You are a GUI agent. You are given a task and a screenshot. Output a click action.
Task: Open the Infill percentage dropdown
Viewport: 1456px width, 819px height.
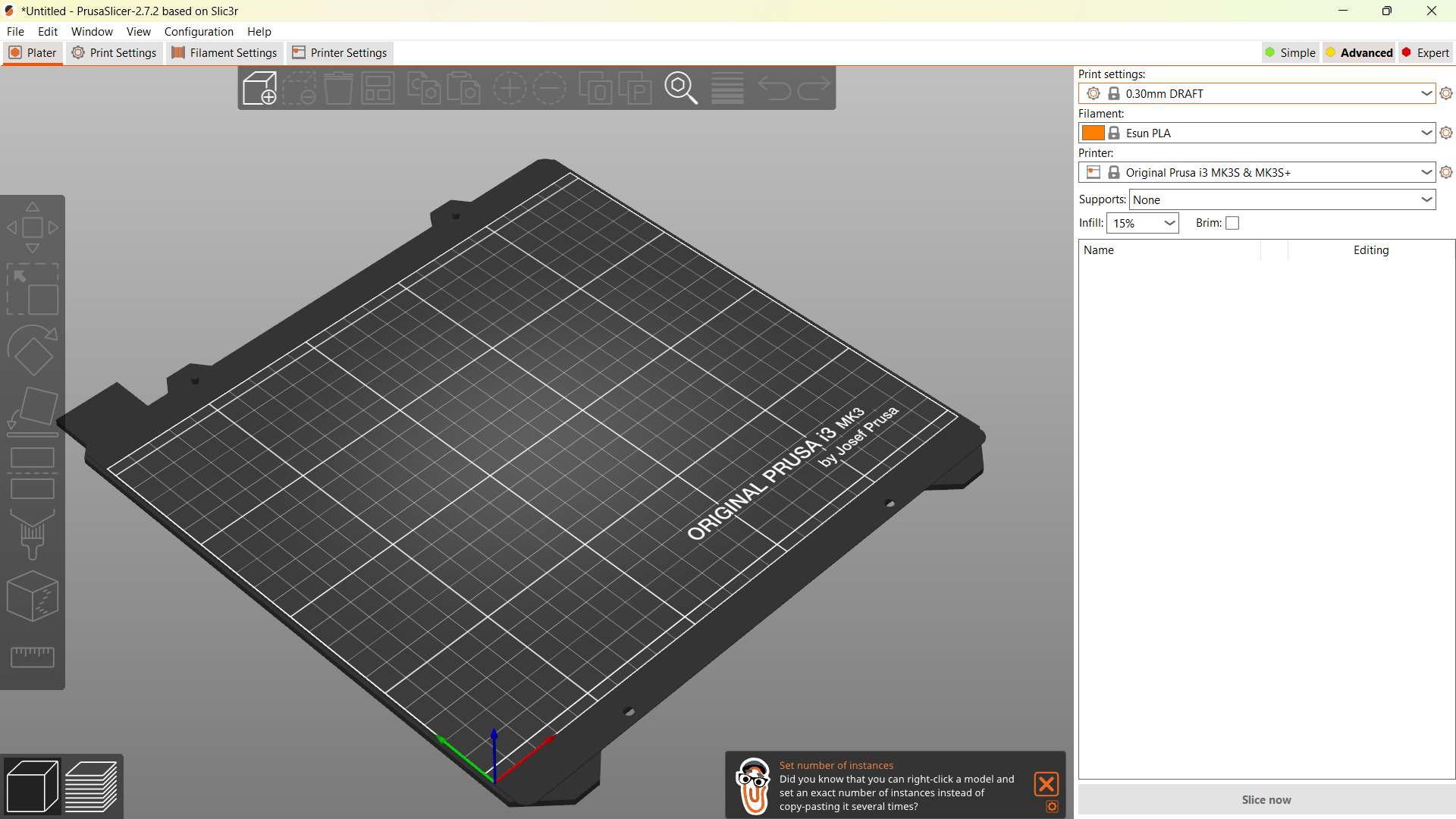pos(1169,223)
